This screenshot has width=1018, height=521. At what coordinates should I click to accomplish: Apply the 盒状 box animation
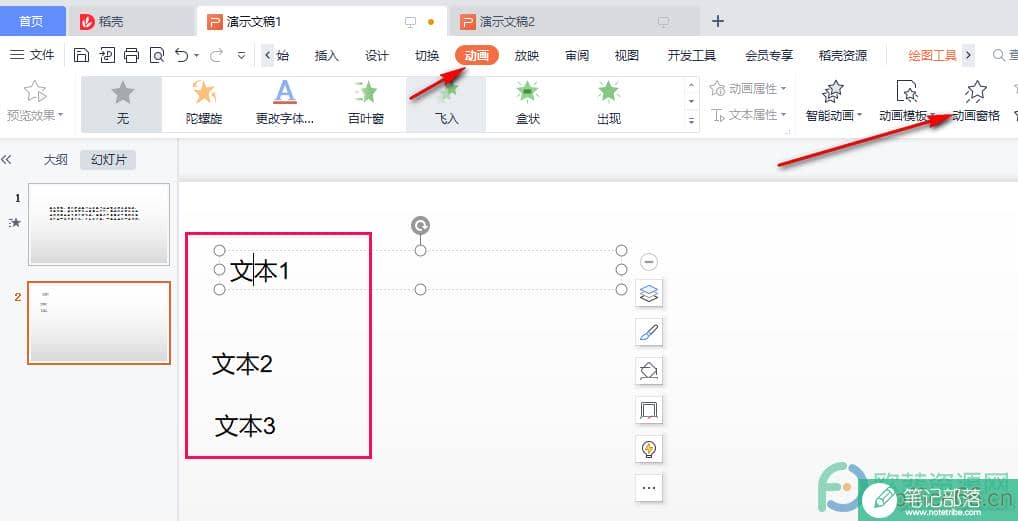click(527, 104)
